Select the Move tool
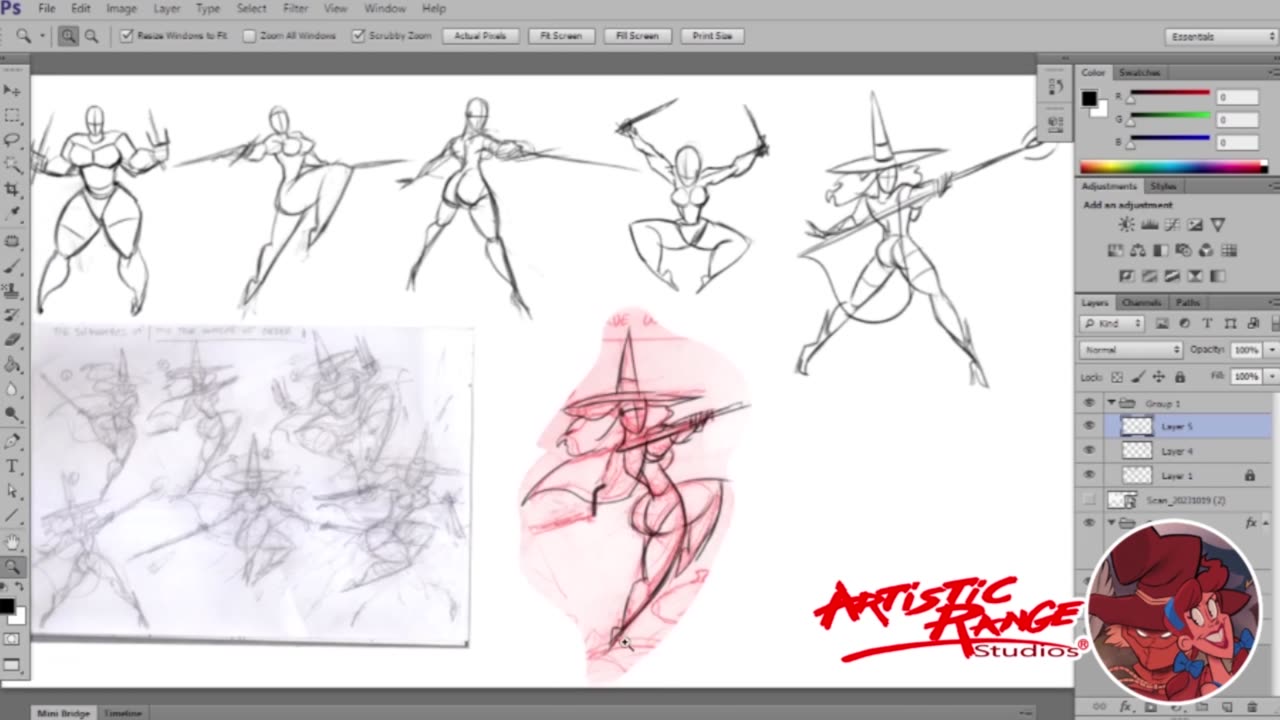The image size is (1280, 720). [12, 91]
